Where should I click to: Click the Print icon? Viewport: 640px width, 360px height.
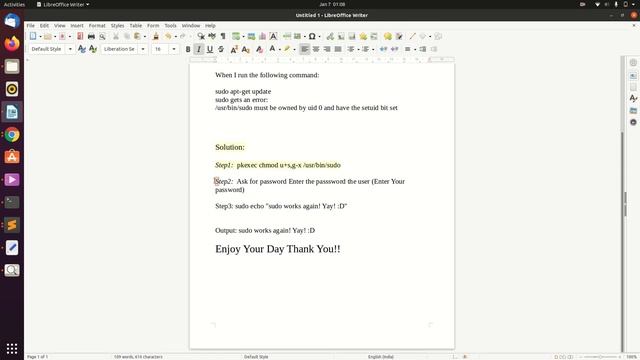91,36
